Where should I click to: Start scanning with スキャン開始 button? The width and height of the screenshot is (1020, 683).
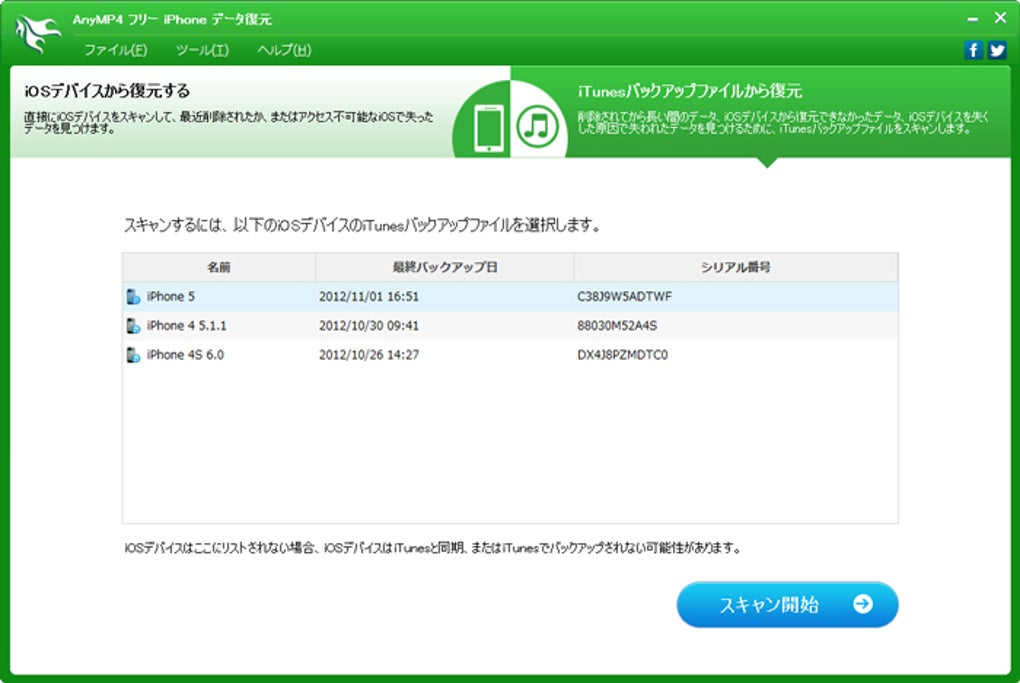(x=788, y=604)
